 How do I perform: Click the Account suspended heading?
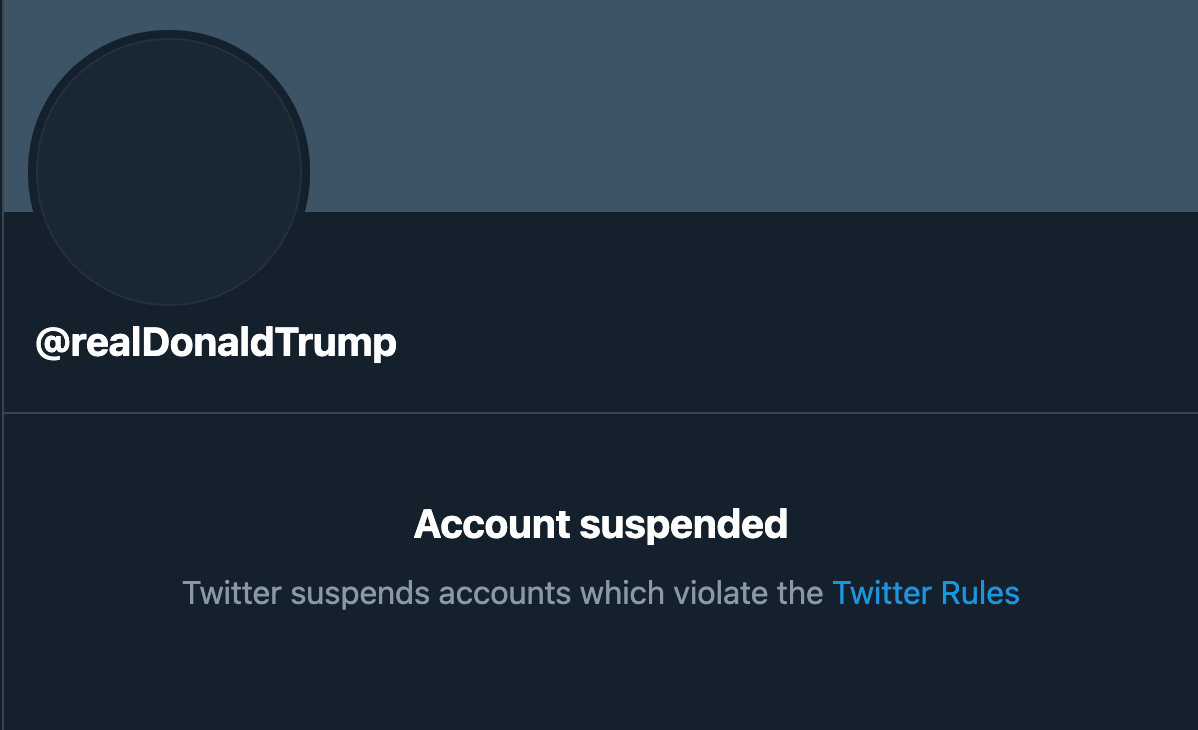pyautogui.click(x=601, y=525)
